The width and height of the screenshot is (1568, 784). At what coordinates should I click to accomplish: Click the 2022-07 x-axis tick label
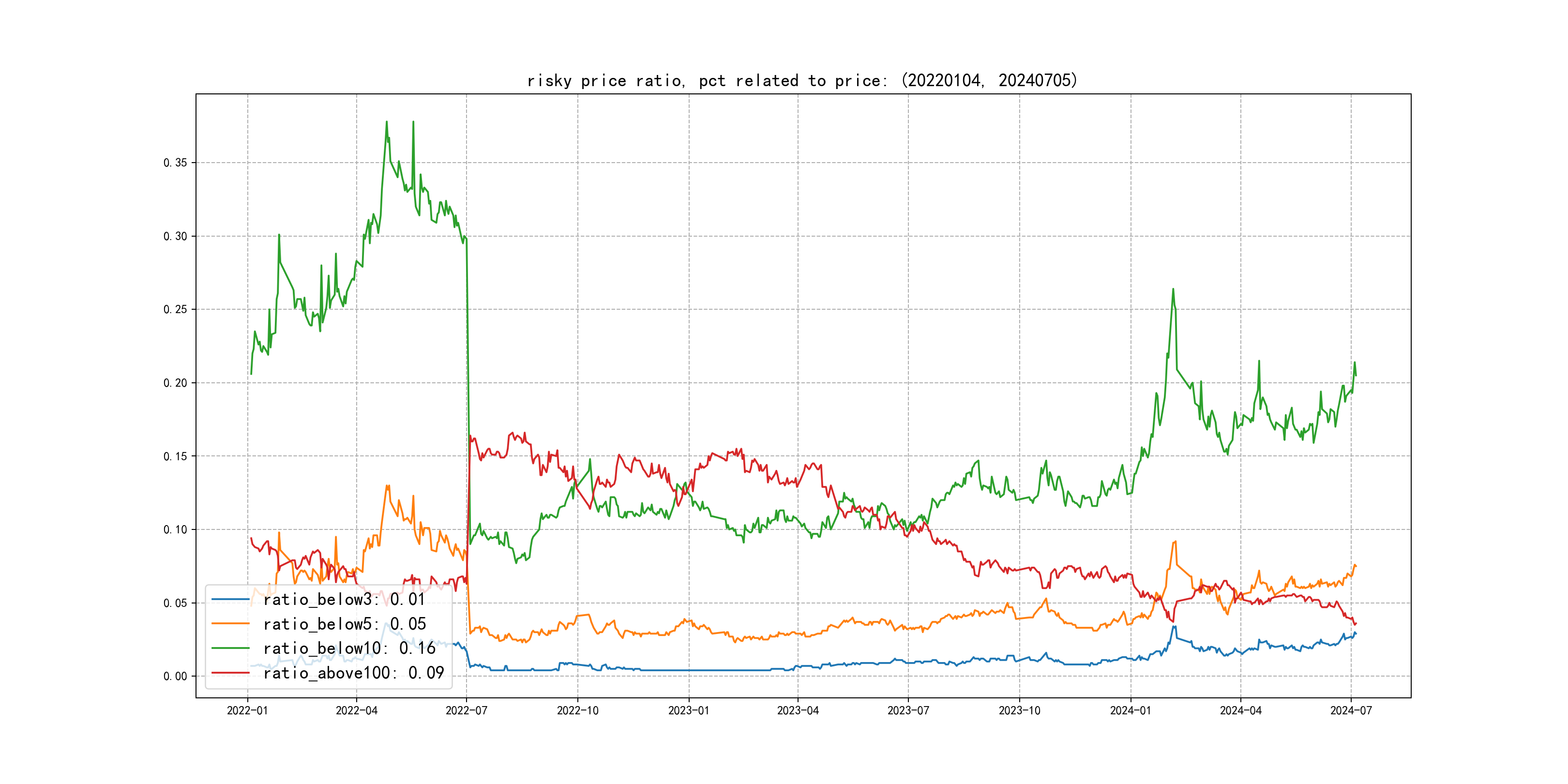[x=466, y=710]
